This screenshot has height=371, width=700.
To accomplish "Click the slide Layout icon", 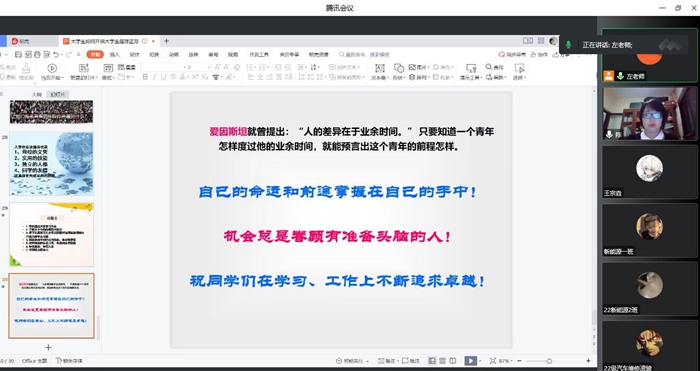I will [x=108, y=68].
